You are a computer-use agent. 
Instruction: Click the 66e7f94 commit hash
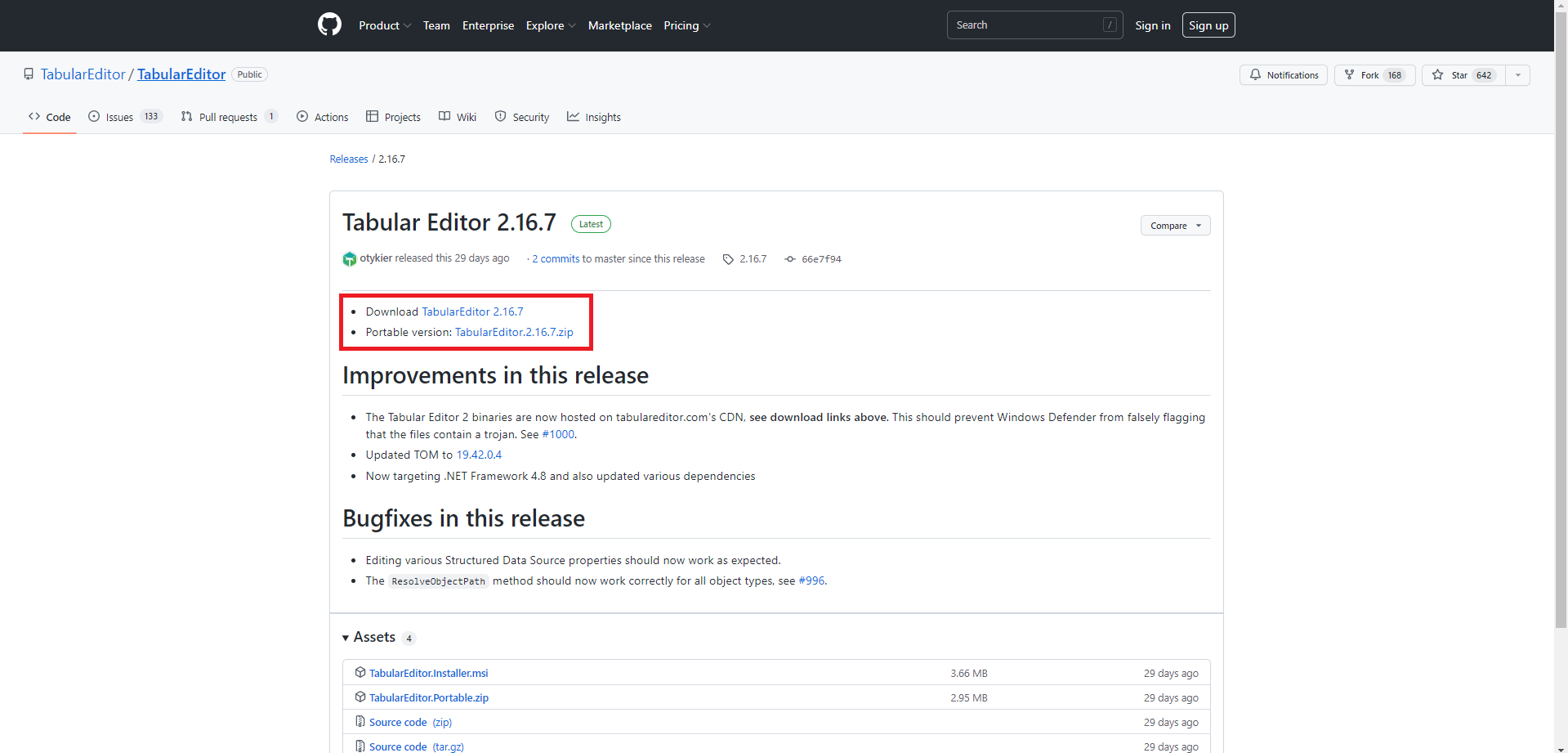click(821, 259)
